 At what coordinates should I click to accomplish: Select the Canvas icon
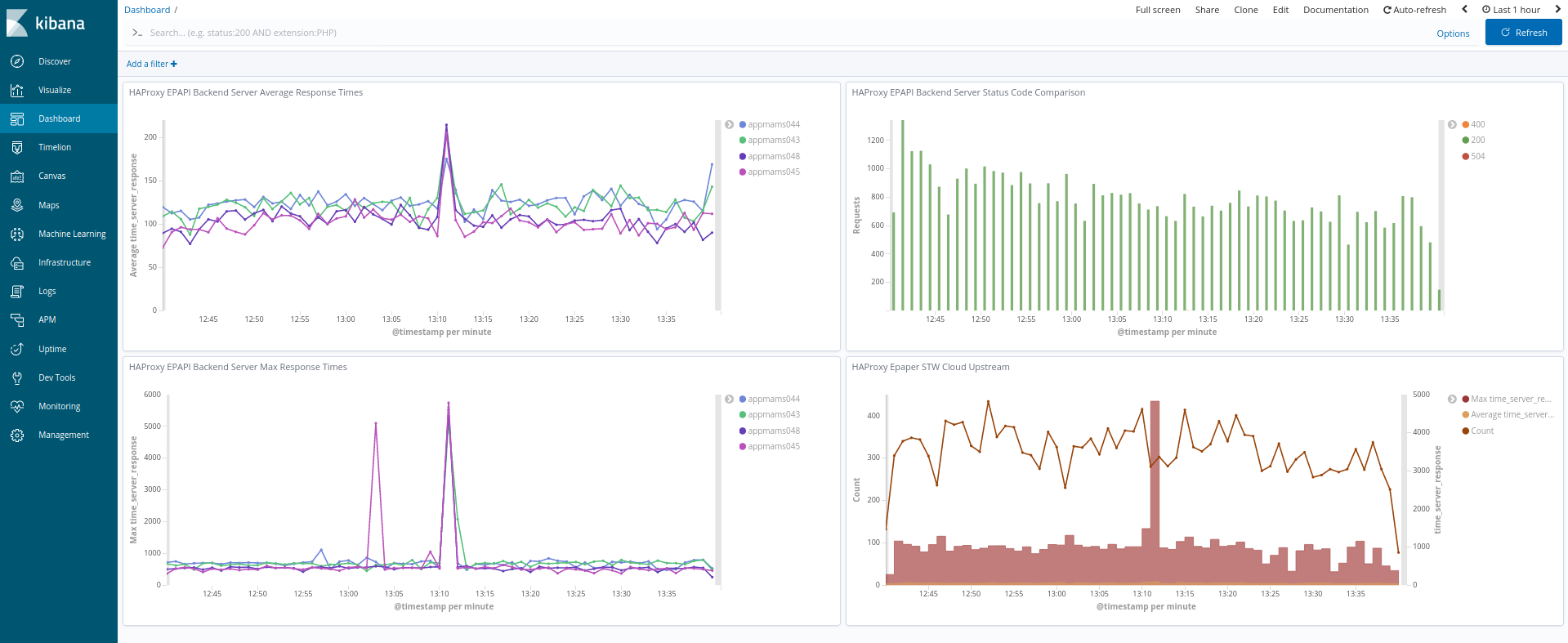17,176
